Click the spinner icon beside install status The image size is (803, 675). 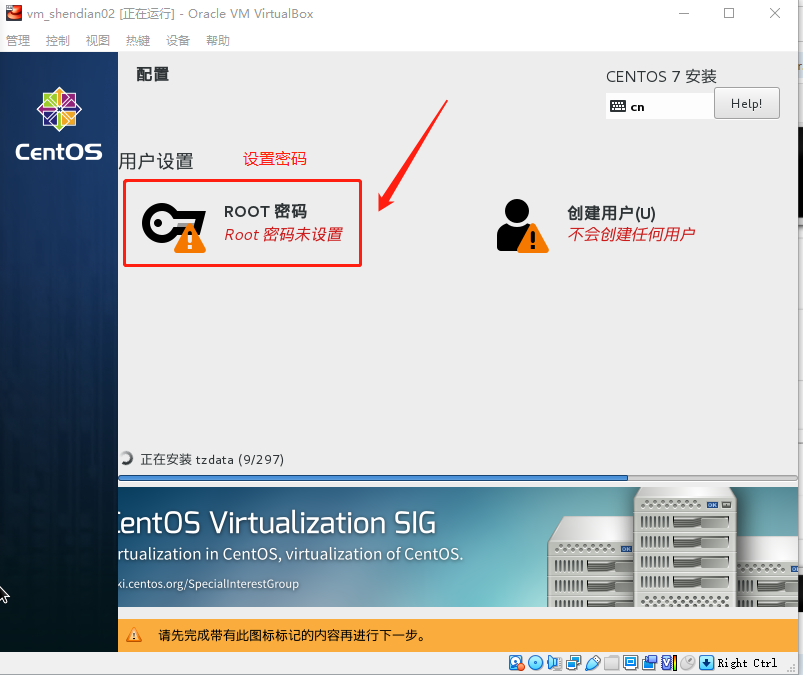(x=126, y=458)
